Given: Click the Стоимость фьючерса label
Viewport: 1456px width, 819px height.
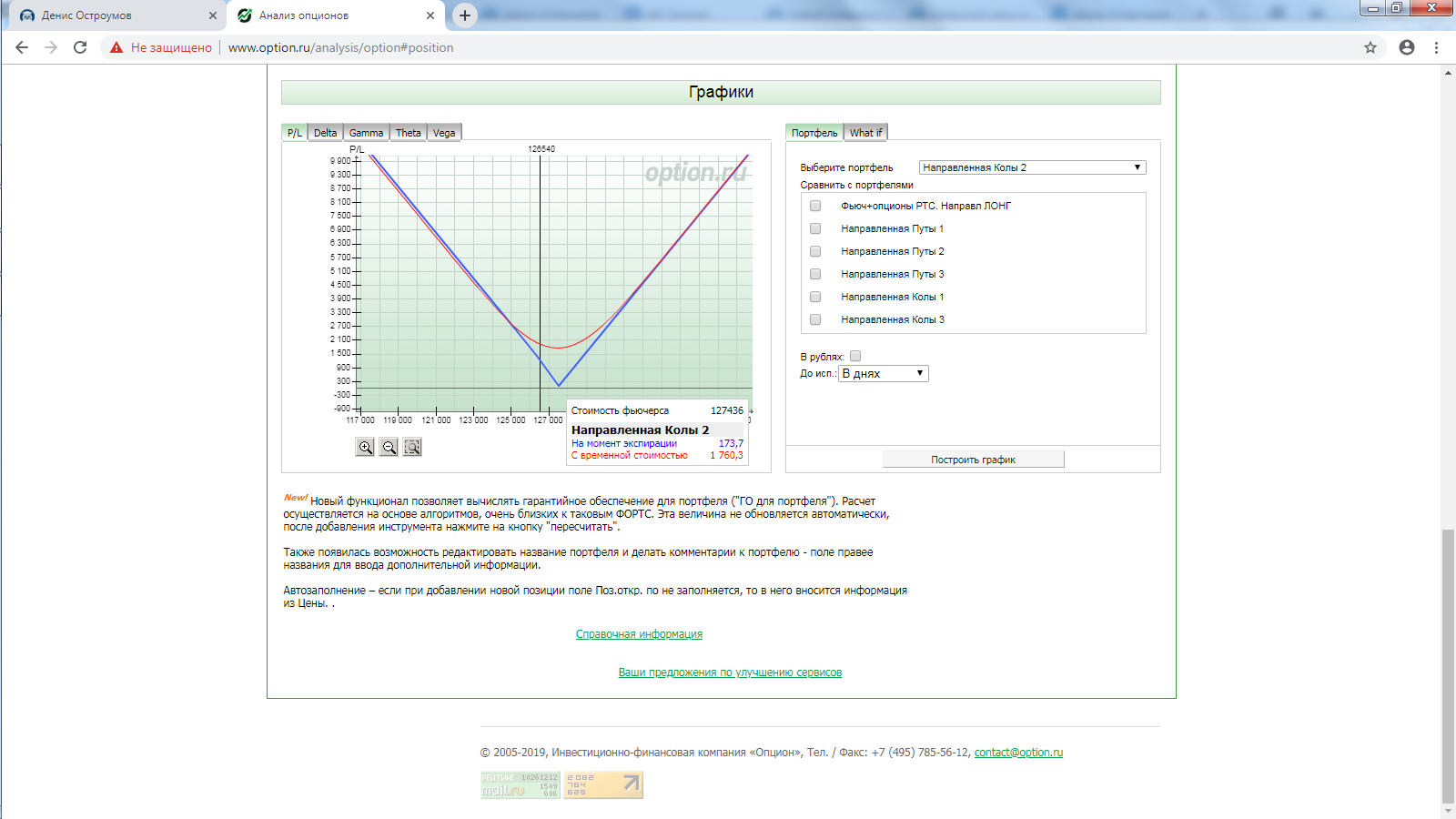Looking at the screenshot, I should [620, 410].
